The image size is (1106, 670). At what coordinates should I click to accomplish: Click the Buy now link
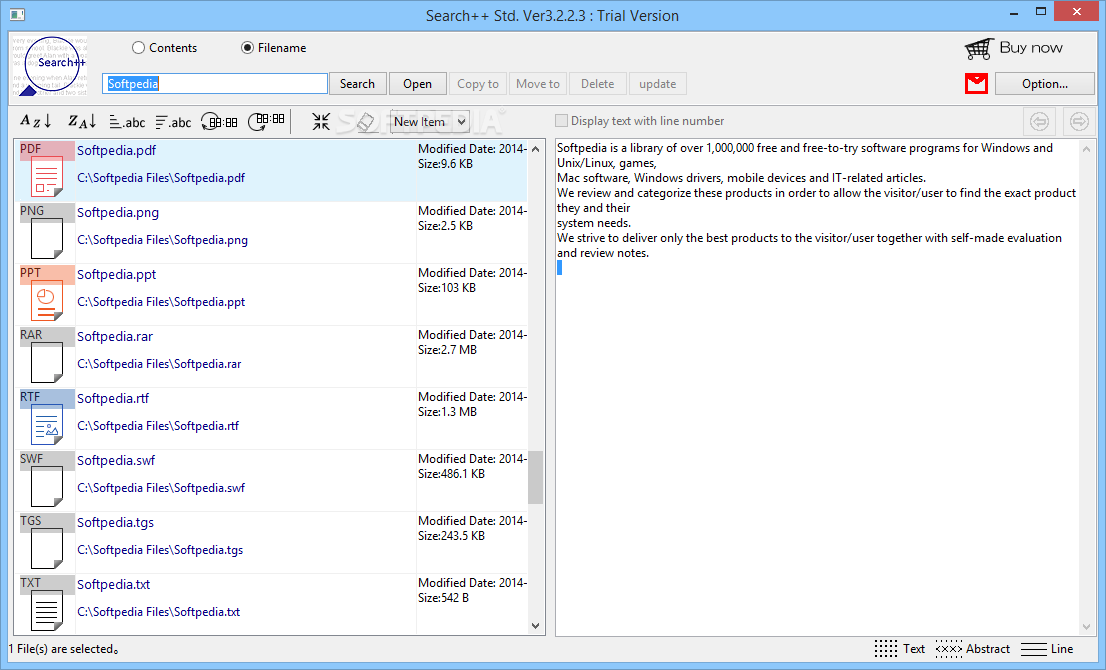coord(1031,48)
